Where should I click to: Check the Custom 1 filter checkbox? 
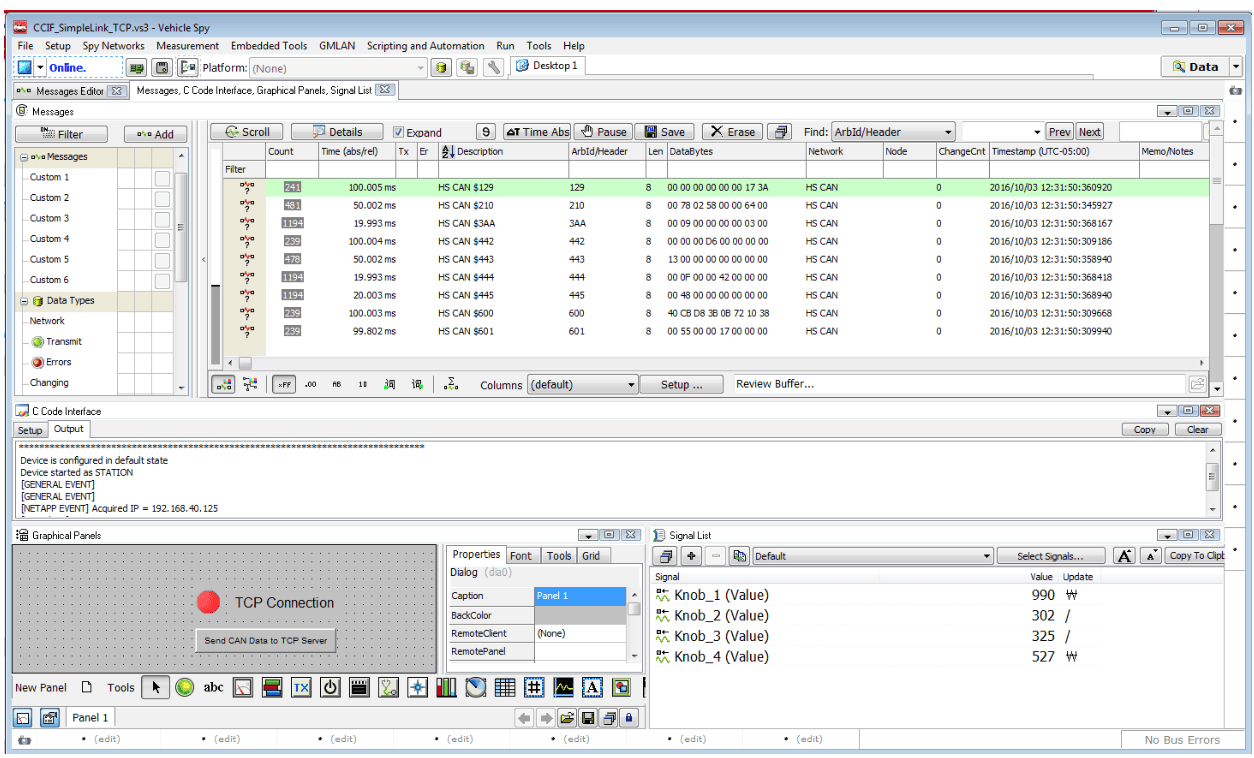(162, 178)
